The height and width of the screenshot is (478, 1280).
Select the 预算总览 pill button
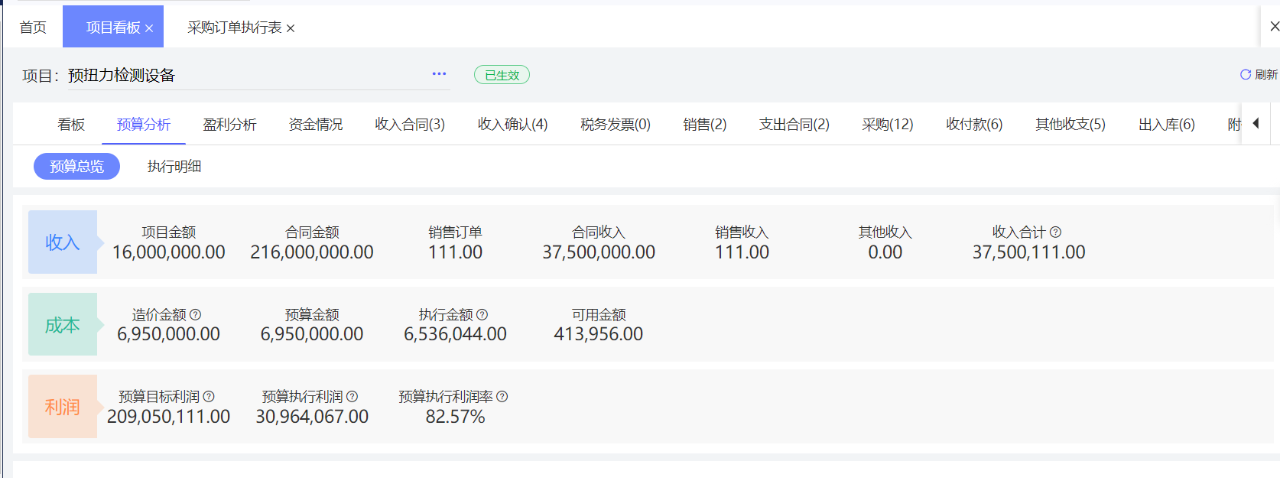pos(77,167)
